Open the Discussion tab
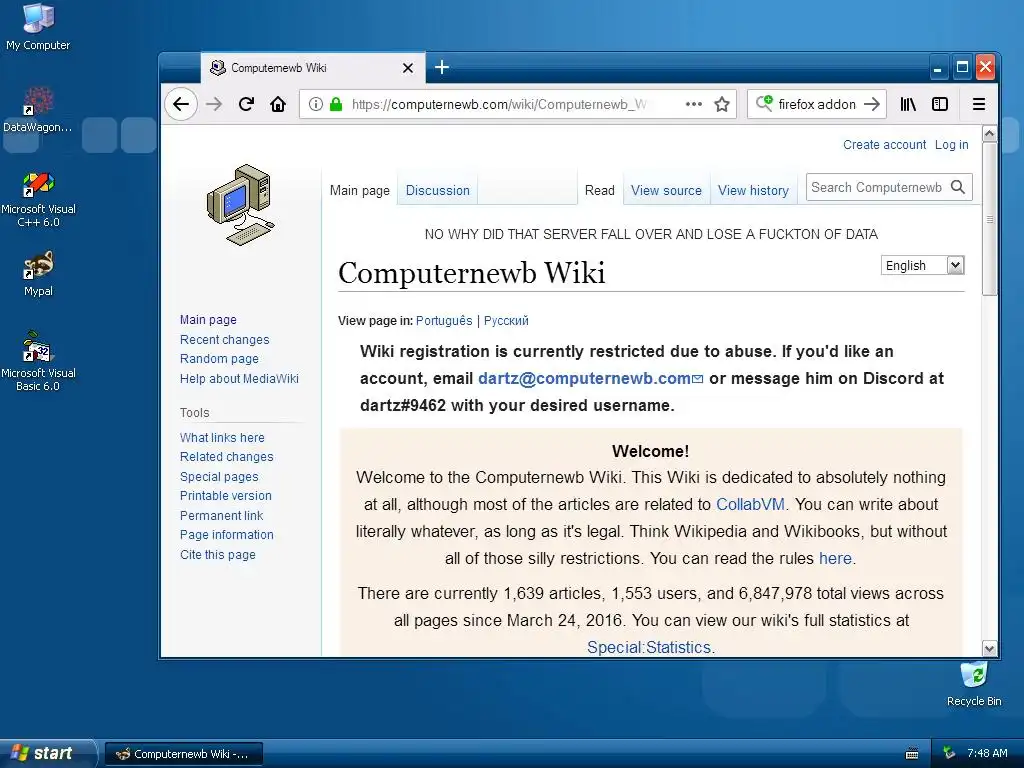Screen dimensions: 1024x768 [438, 190]
